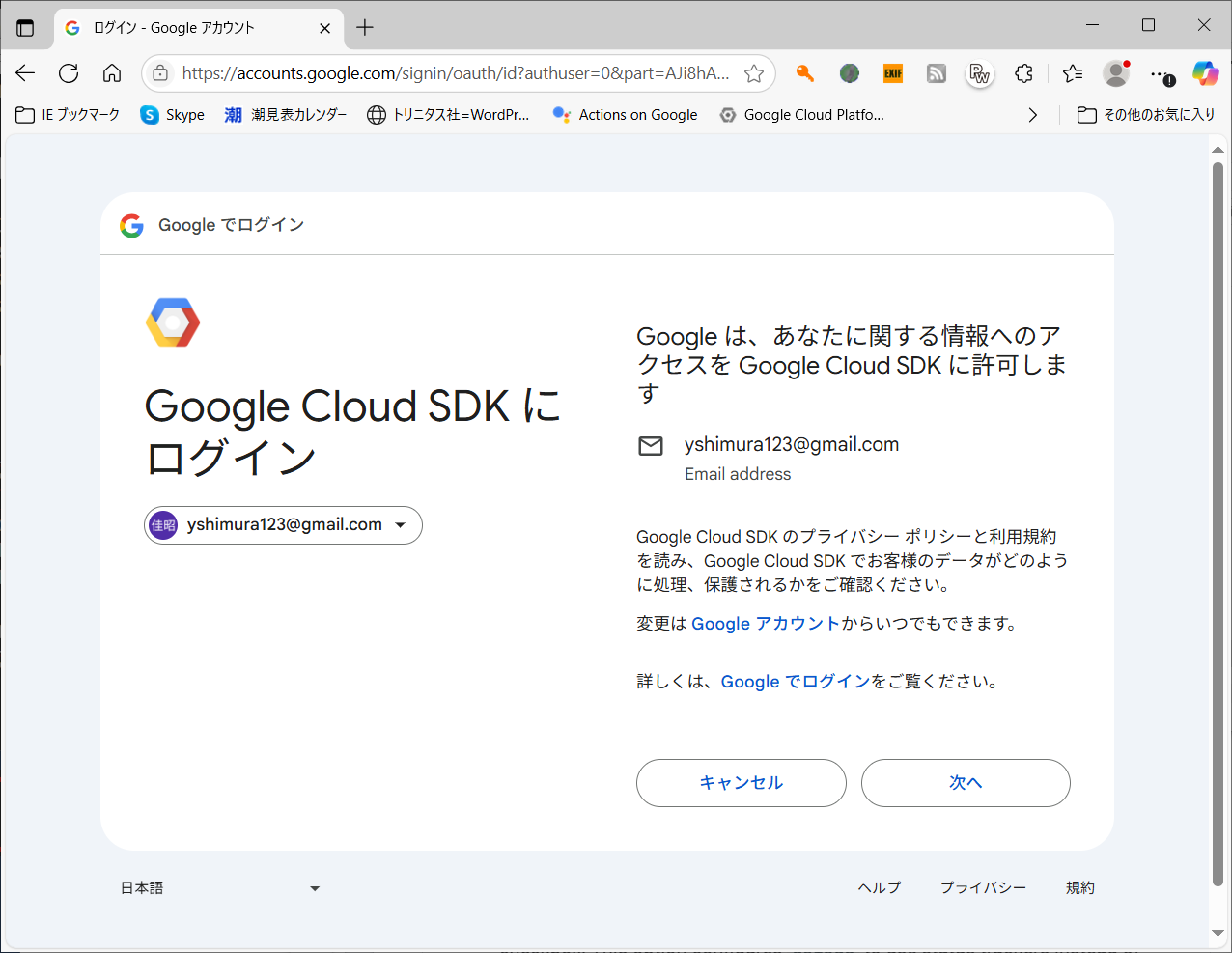Open a new browser tab
The height and width of the screenshot is (953, 1232).
(365, 28)
